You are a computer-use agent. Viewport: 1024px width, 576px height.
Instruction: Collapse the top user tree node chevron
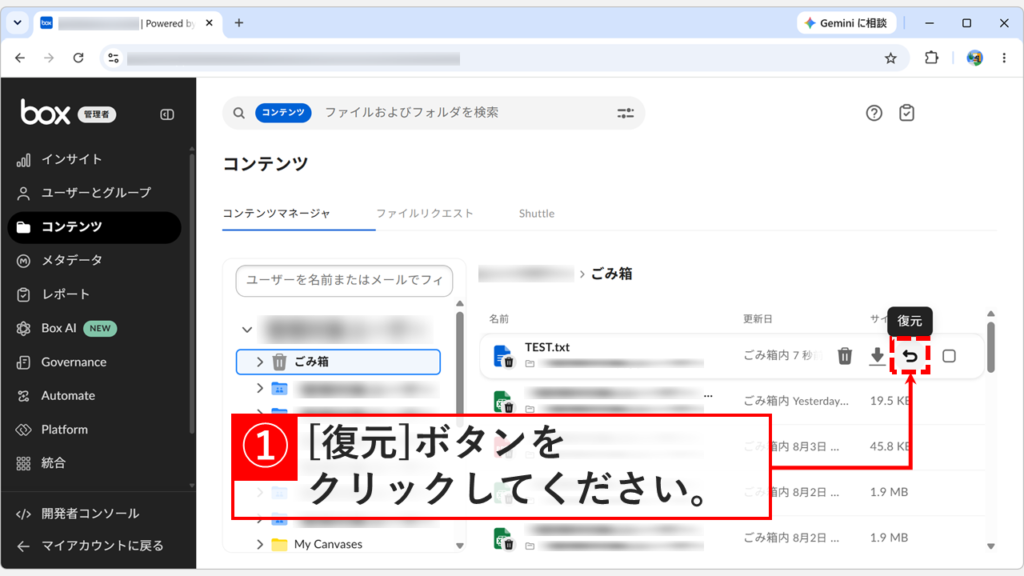(x=247, y=329)
